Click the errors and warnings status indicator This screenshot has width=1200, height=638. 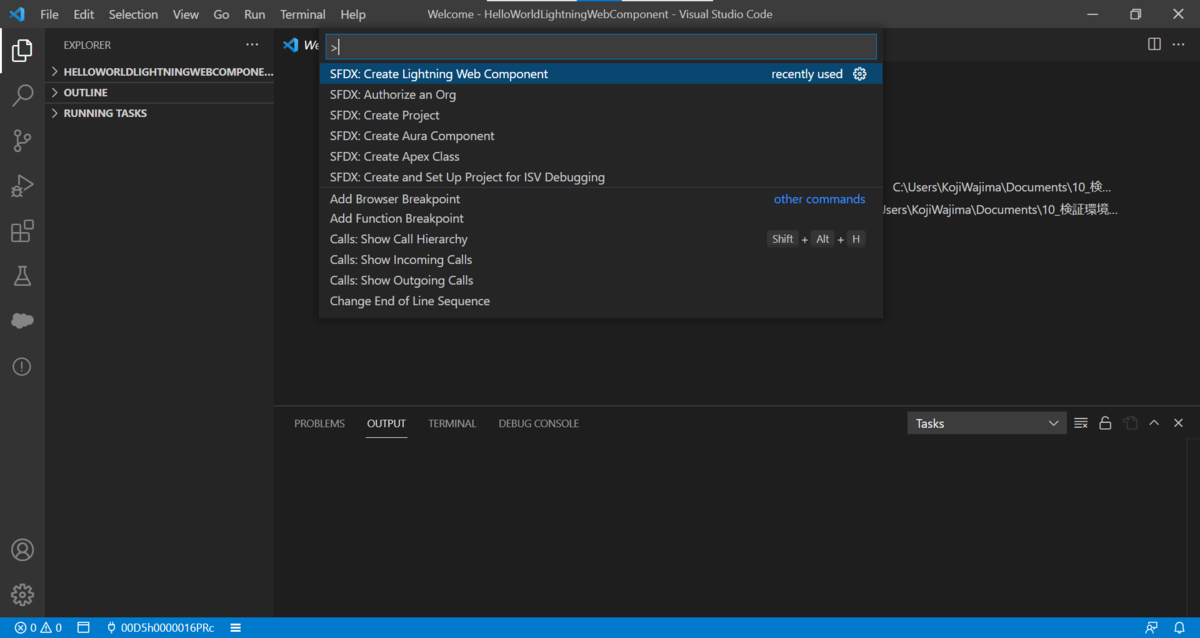38,628
